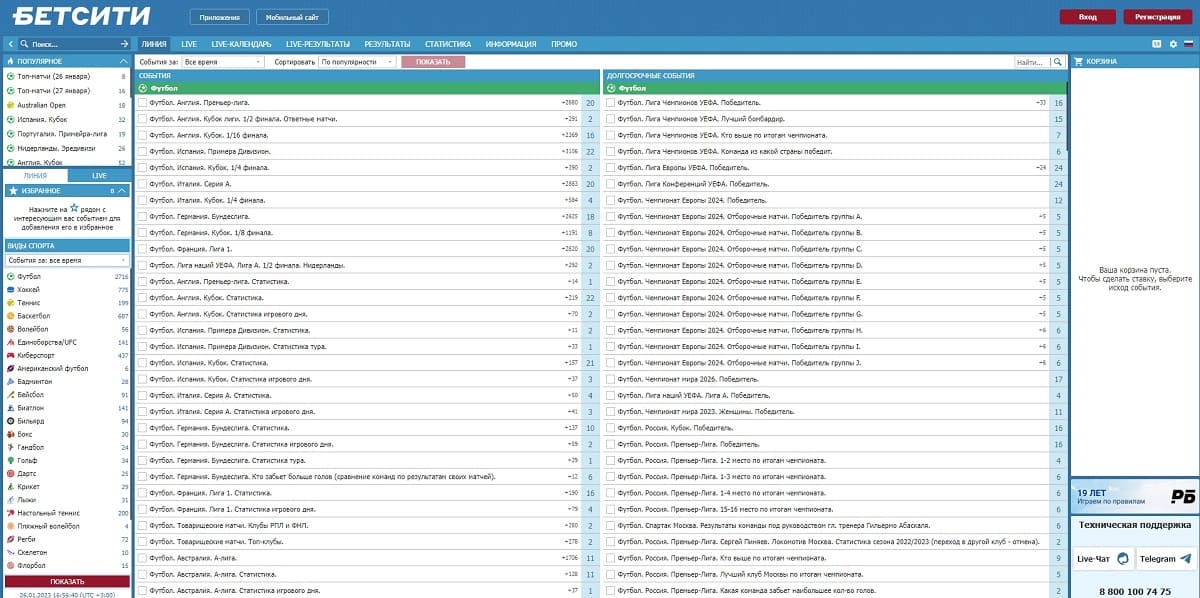
Task: Open the LIVE-КАЛЕНДАРЬ tab
Action: pyautogui.click(x=241, y=44)
